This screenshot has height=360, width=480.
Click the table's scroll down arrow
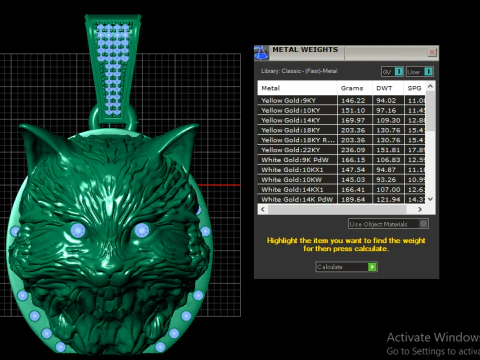point(430,199)
